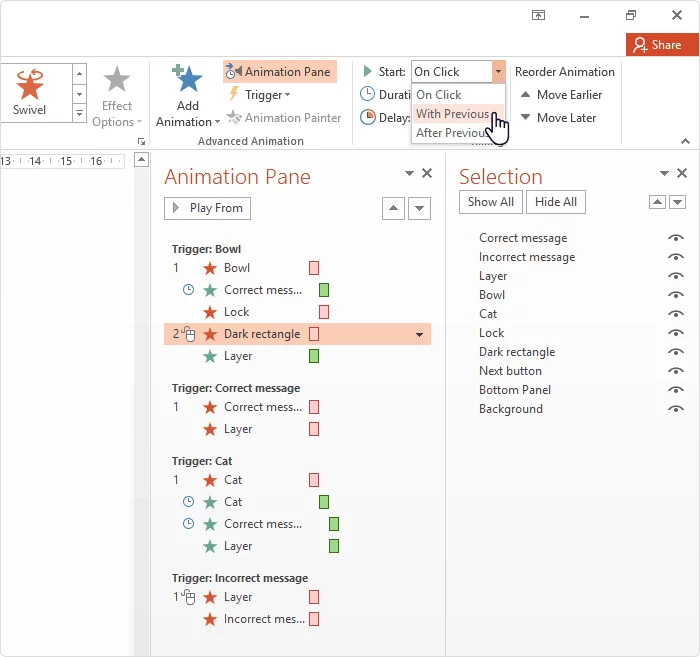Hide the Incorrect message object
Viewport: 700px width, 657px height.
coord(676,257)
